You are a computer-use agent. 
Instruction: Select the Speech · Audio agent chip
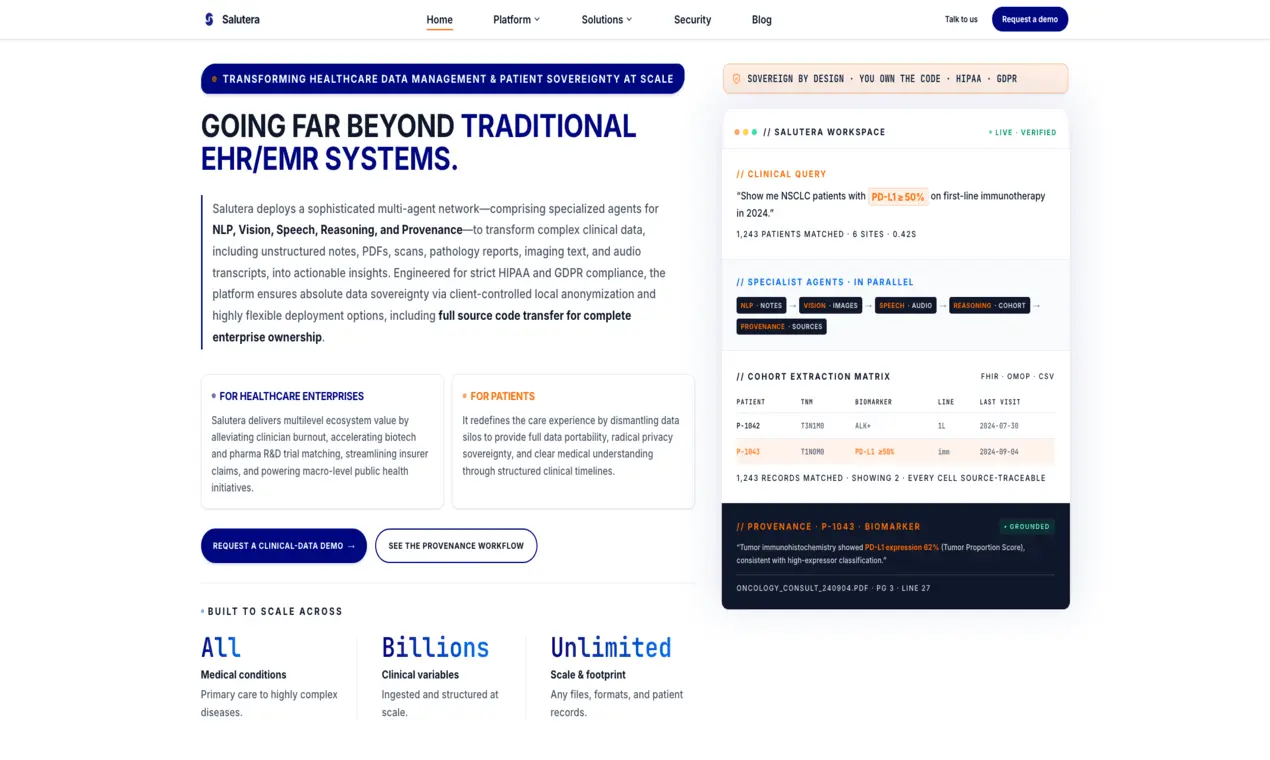905,305
